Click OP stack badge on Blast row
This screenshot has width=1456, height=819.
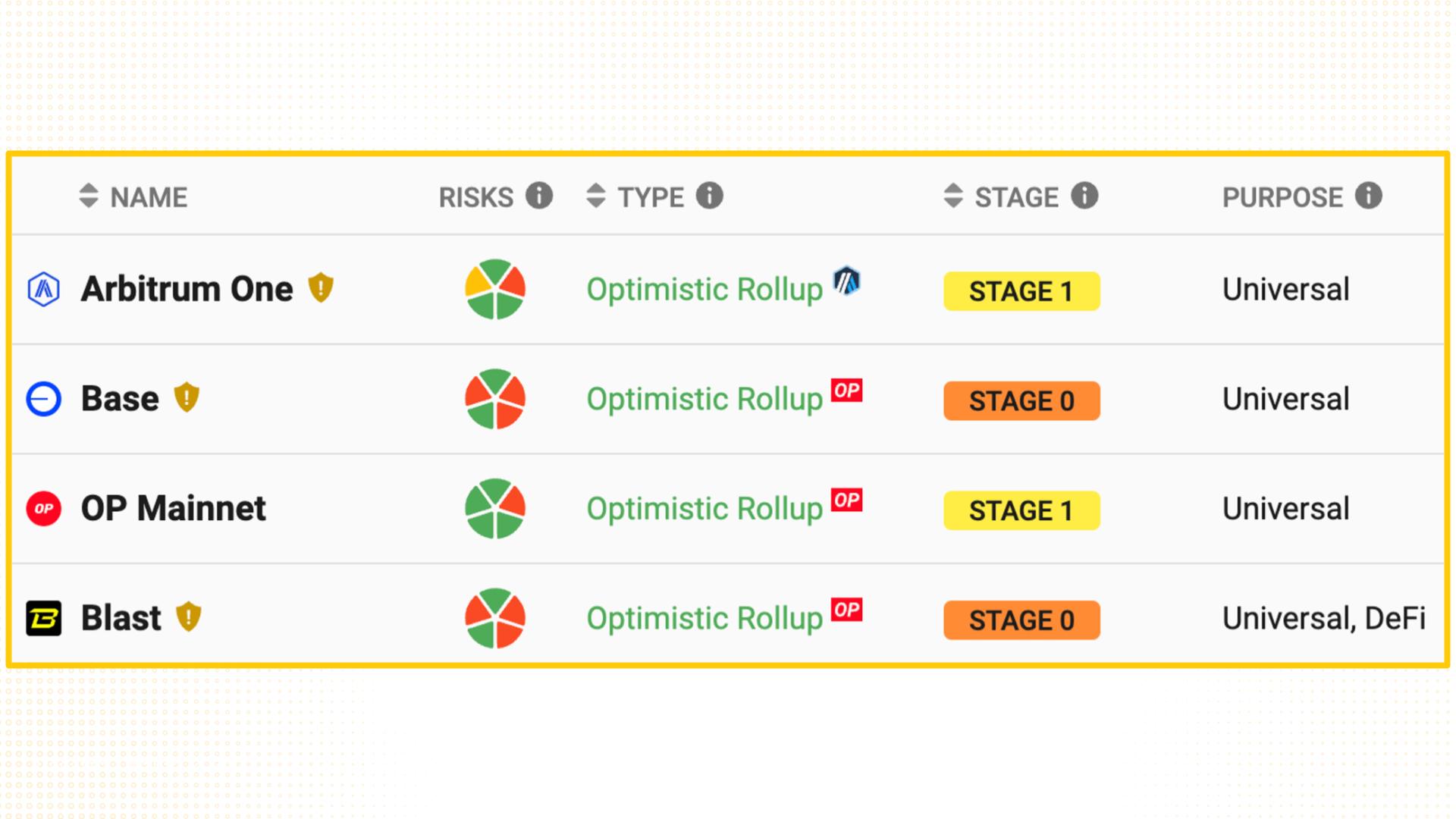(x=846, y=610)
